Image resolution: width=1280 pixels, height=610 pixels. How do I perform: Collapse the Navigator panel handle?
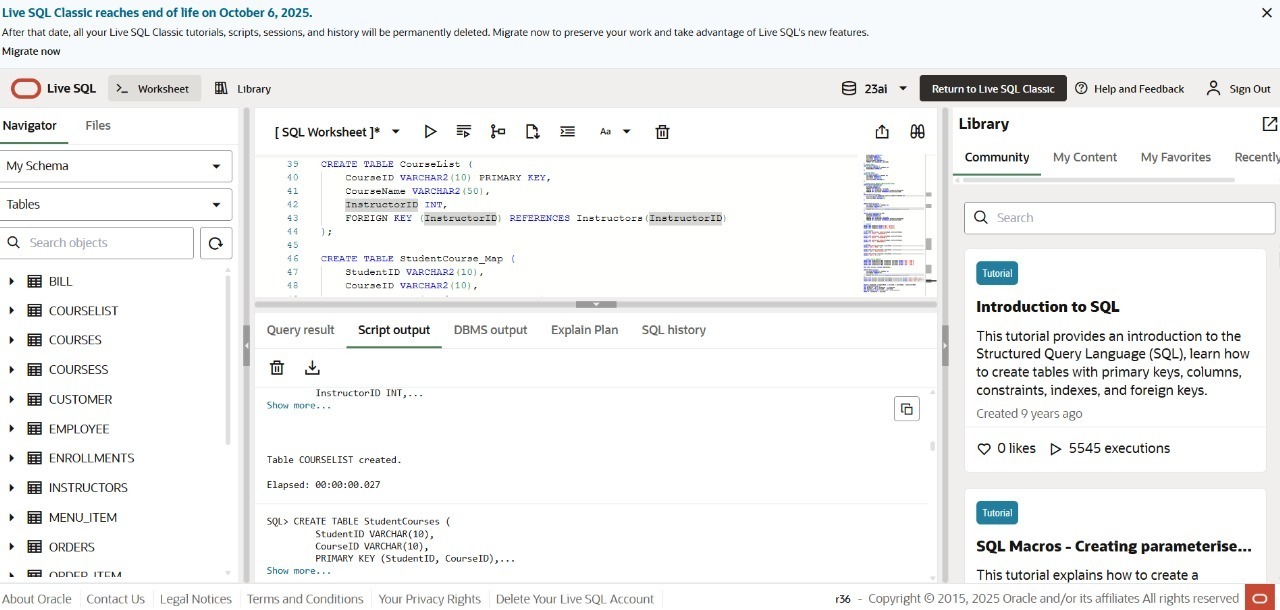246,345
